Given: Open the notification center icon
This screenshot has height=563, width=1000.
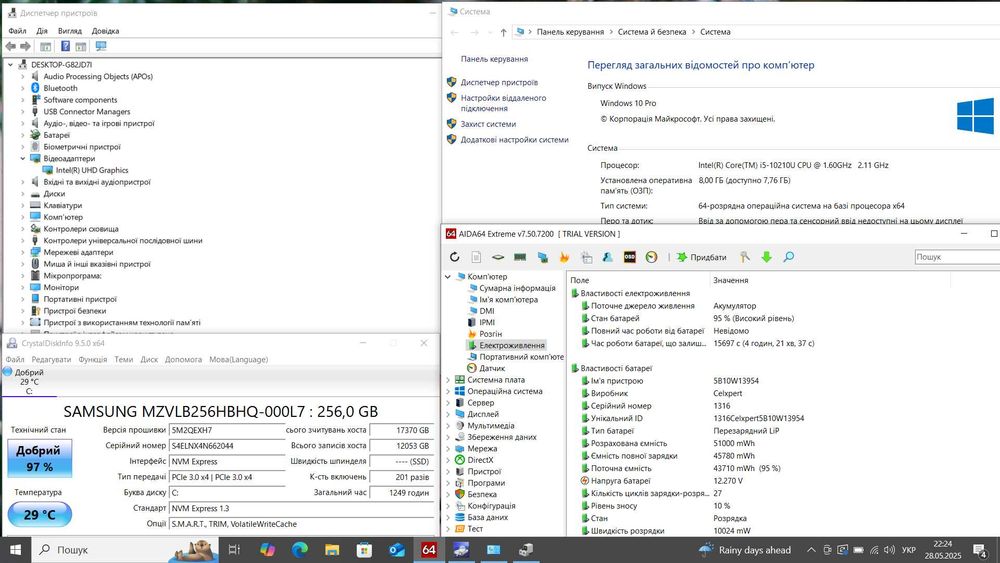Looking at the screenshot, I should (x=980, y=550).
